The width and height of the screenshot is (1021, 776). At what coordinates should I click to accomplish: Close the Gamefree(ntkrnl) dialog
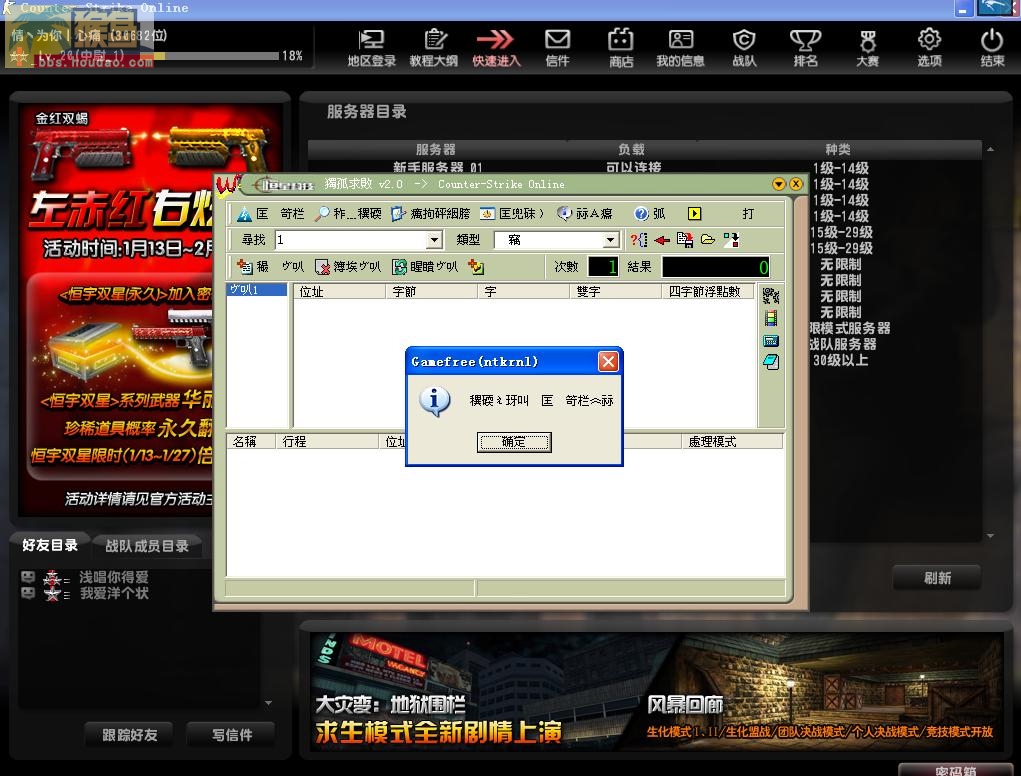pos(608,361)
